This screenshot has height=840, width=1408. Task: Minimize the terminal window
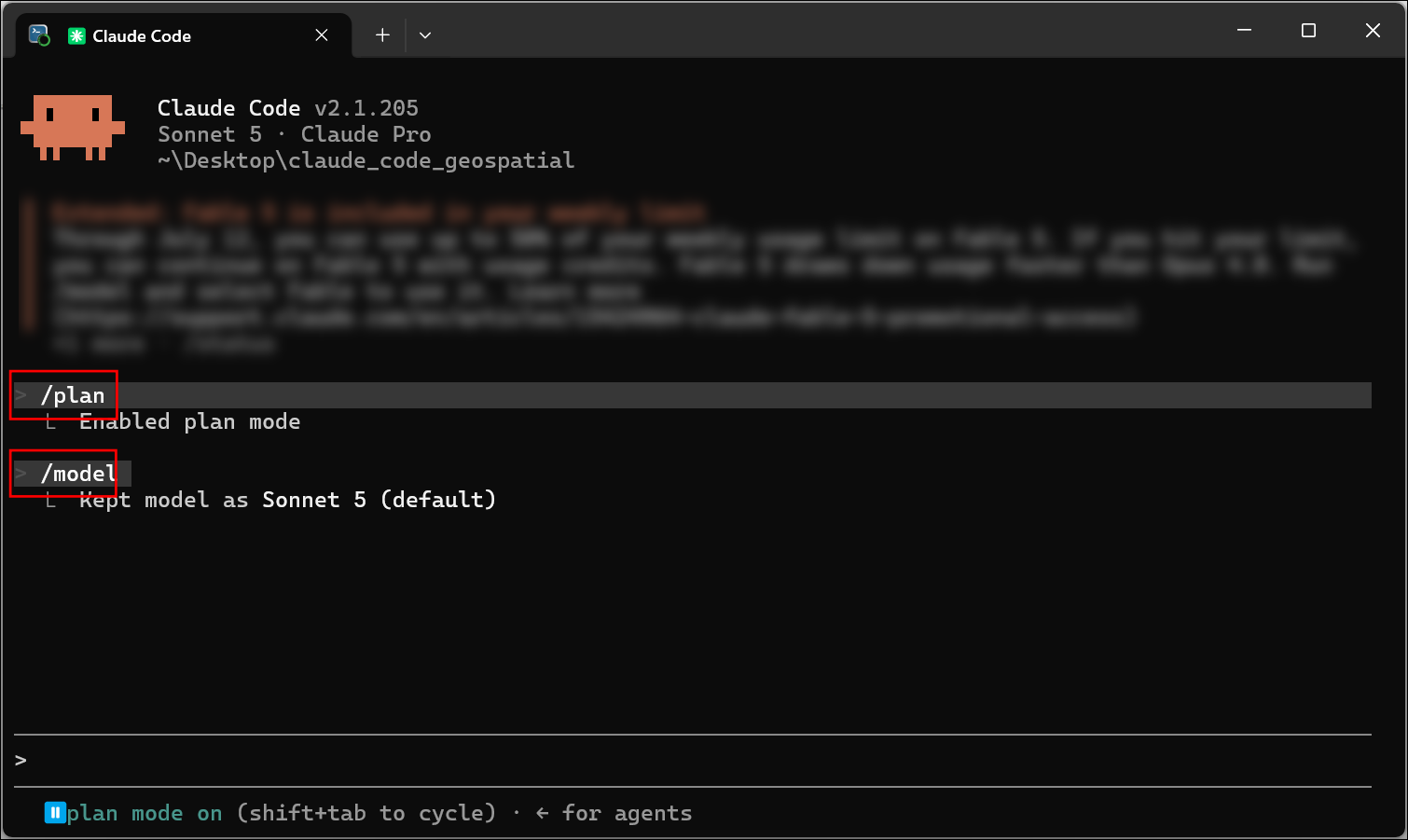1244,31
